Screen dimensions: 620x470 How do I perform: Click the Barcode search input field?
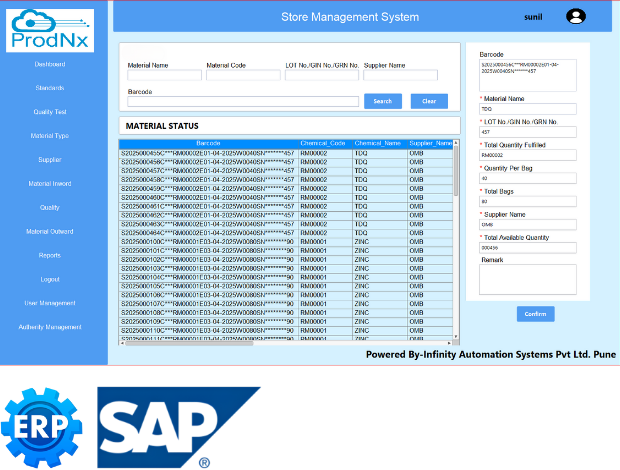(x=243, y=102)
